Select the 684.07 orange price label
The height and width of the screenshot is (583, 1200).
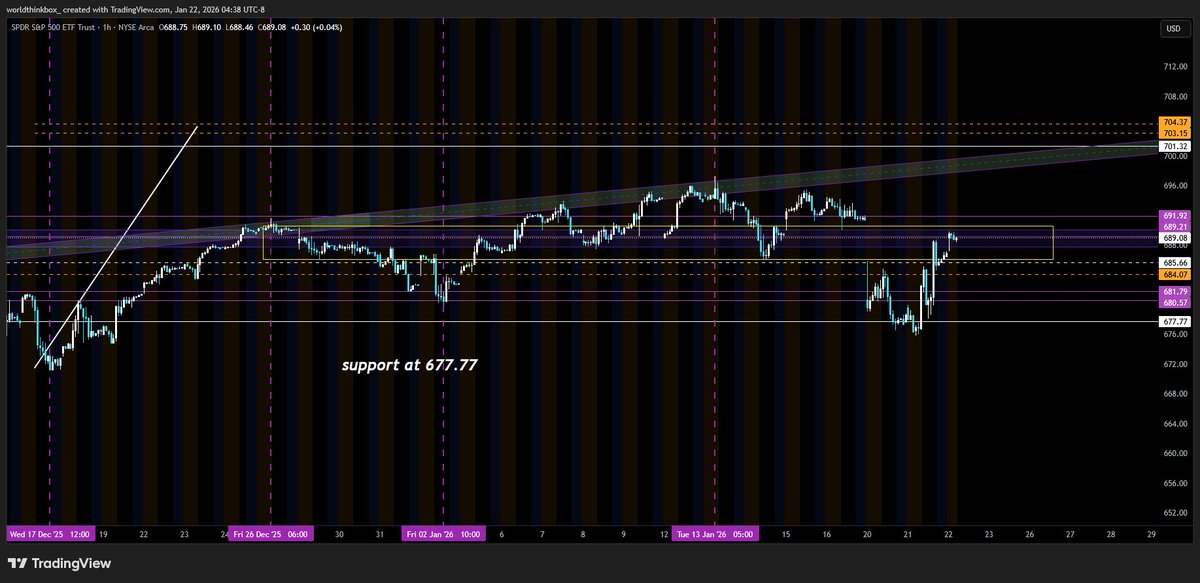coord(1174,274)
